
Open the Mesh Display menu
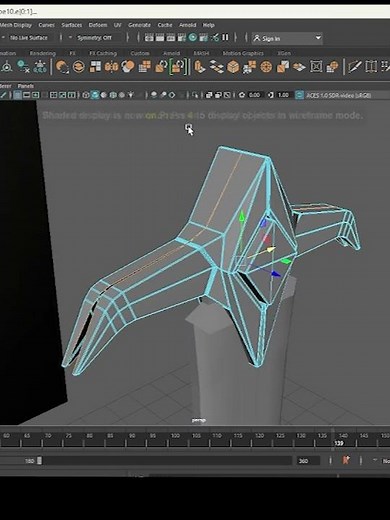pyautogui.click(x=16, y=25)
